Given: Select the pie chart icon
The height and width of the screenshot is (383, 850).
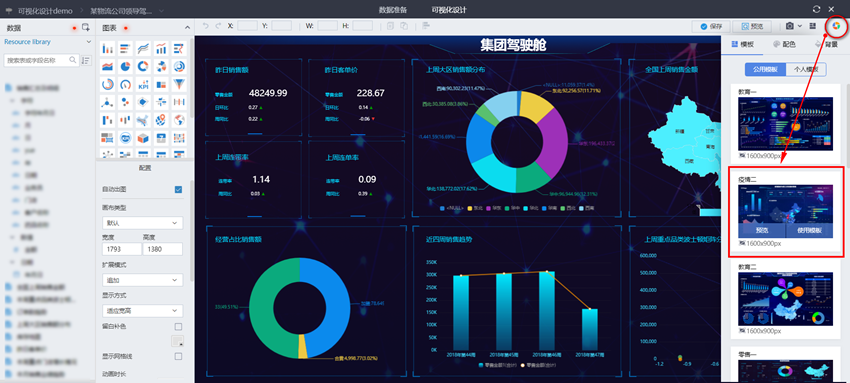Looking at the screenshot, I should click(x=125, y=67).
